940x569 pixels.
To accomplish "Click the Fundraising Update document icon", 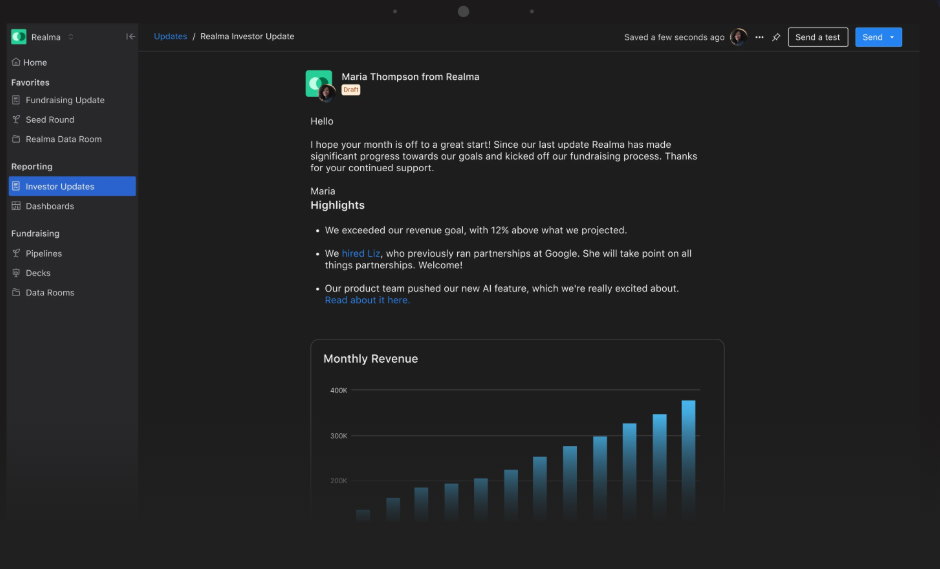I will (16, 100).
